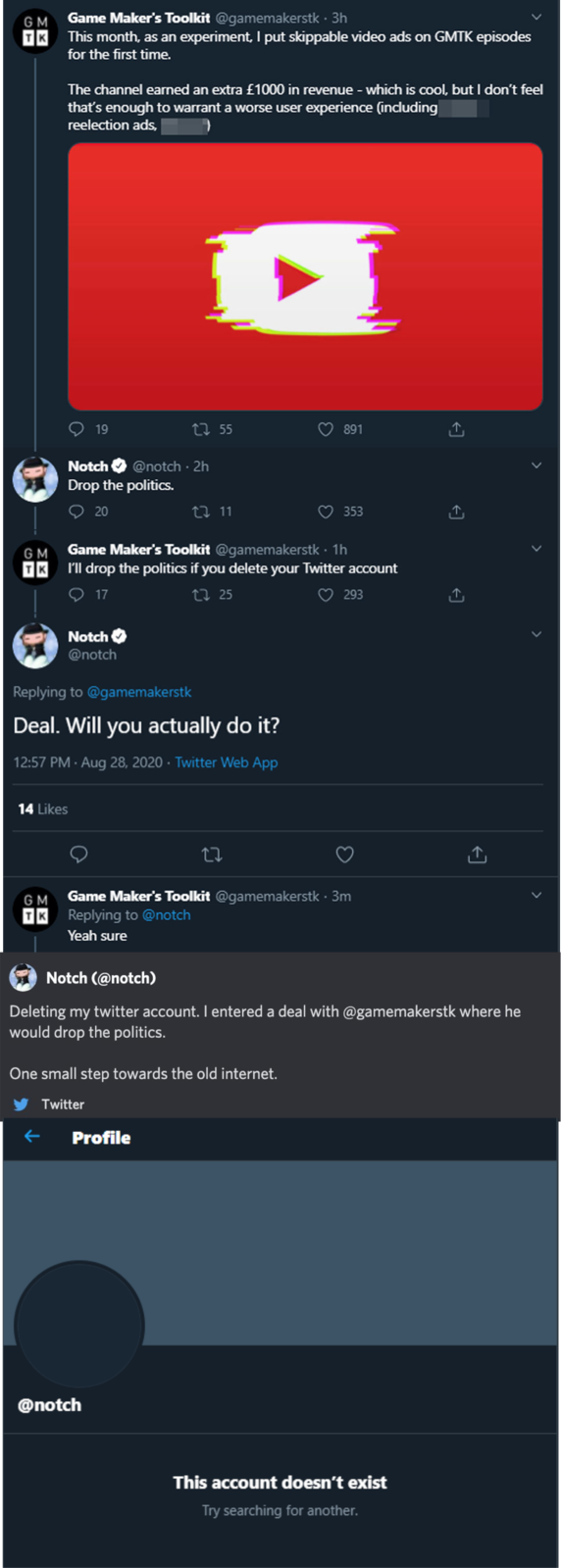Open the @gamemakerstk mention in Replying to
The height and width of the screenshot is (1568, 561).
[139, 692]
